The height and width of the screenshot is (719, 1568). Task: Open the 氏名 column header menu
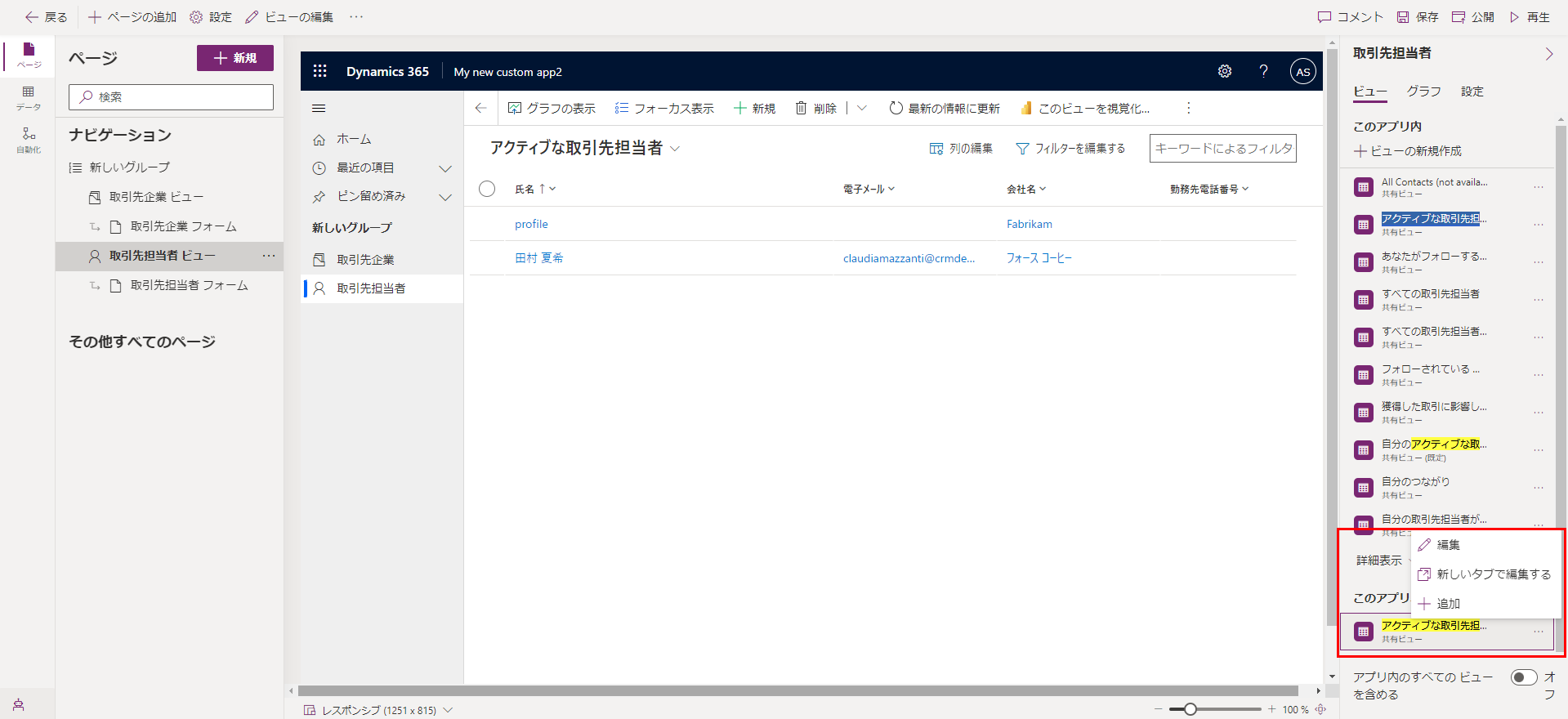click(535, 189)
